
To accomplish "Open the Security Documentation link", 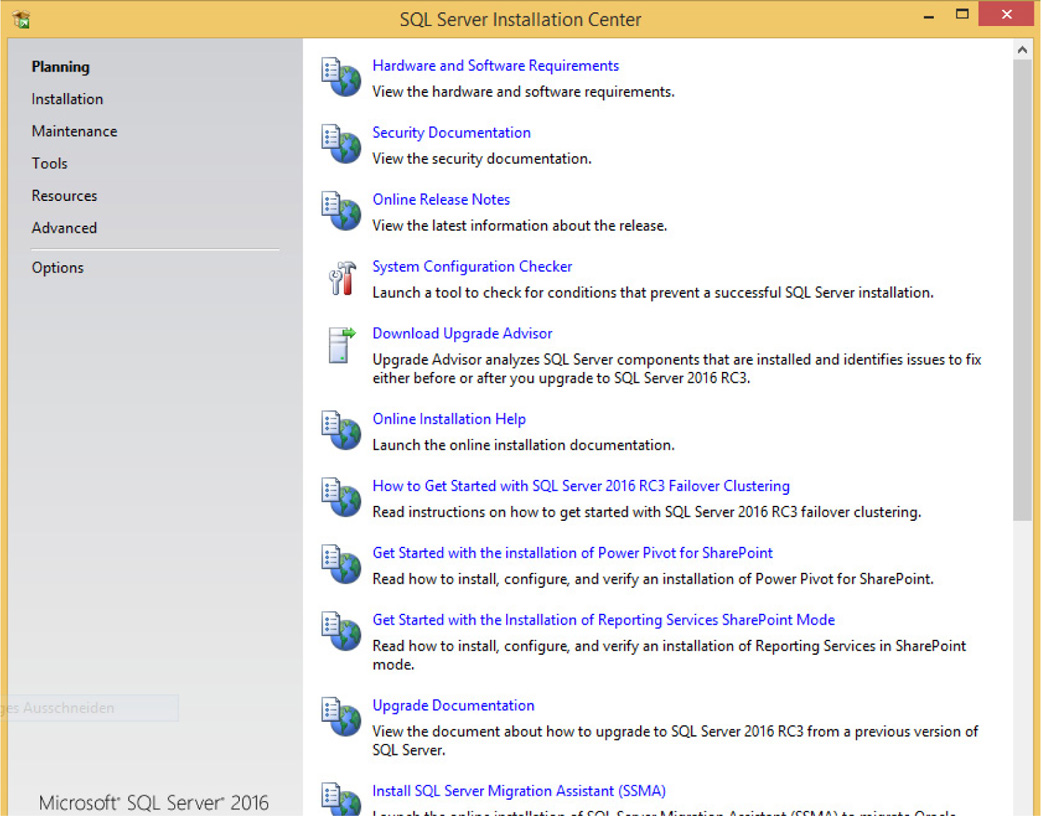I will [x=451, y=133].
